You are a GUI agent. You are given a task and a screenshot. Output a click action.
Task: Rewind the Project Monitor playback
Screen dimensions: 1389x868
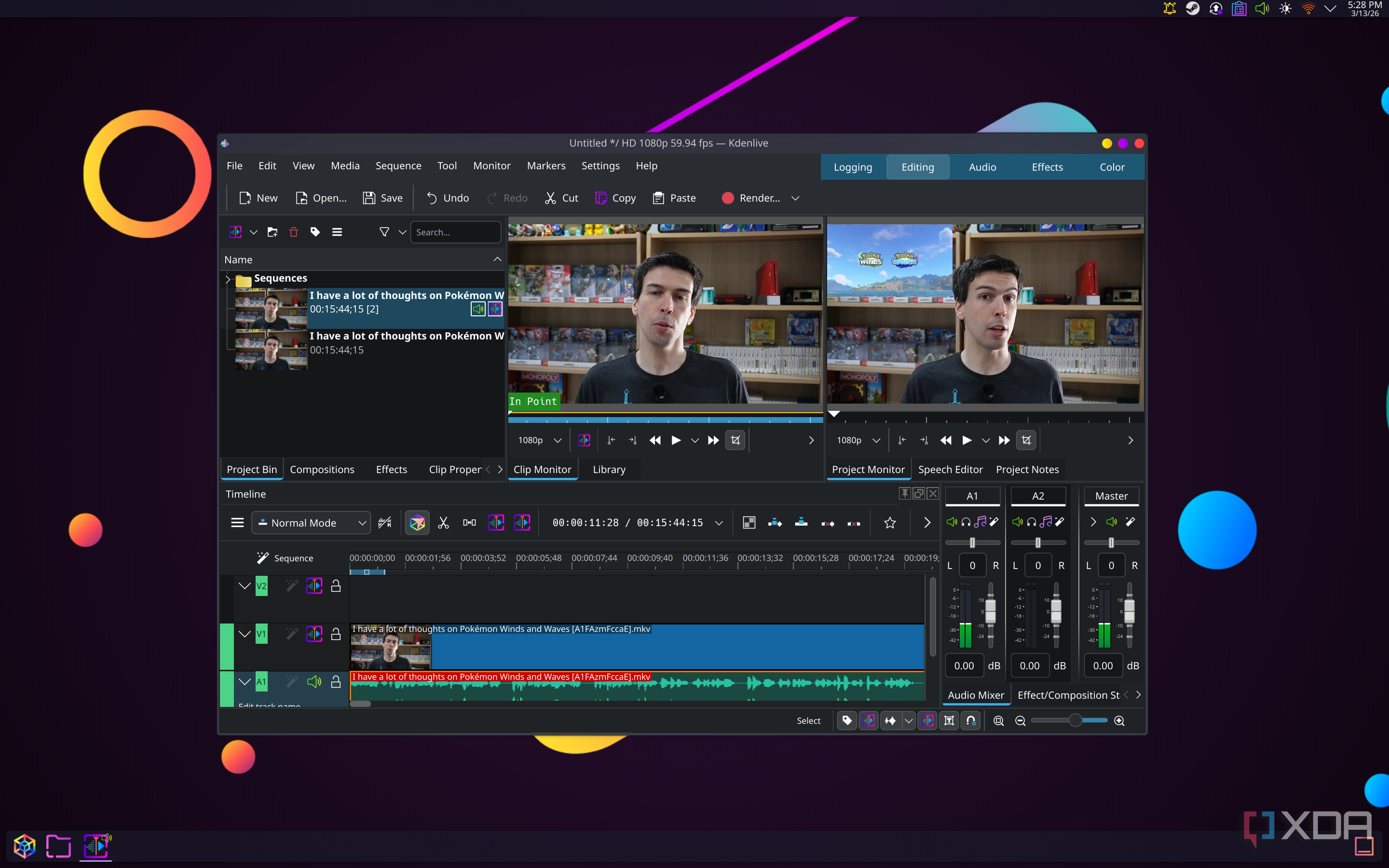(x=946, y=440)
